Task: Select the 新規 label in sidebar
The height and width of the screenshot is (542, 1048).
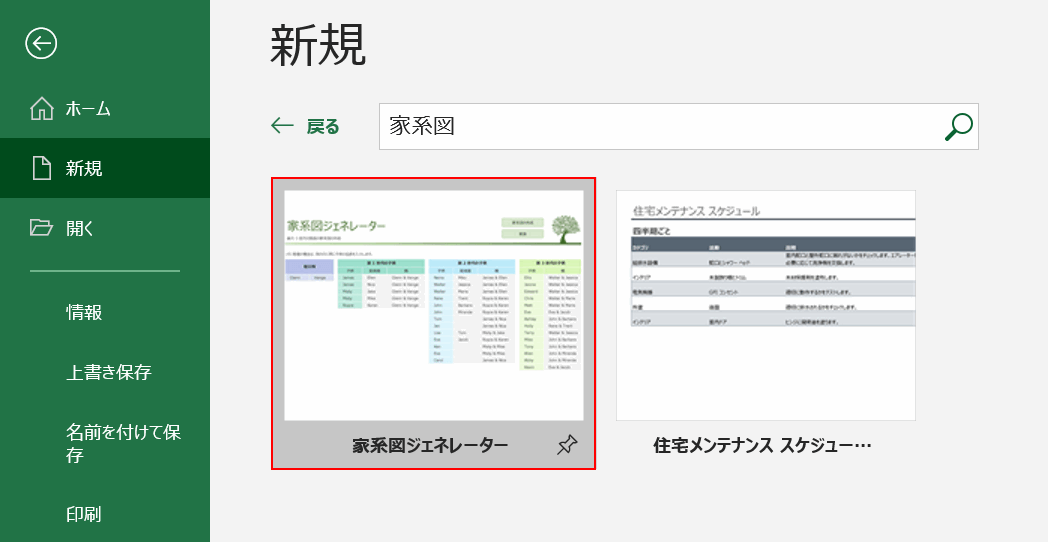Action: [84, 168]
